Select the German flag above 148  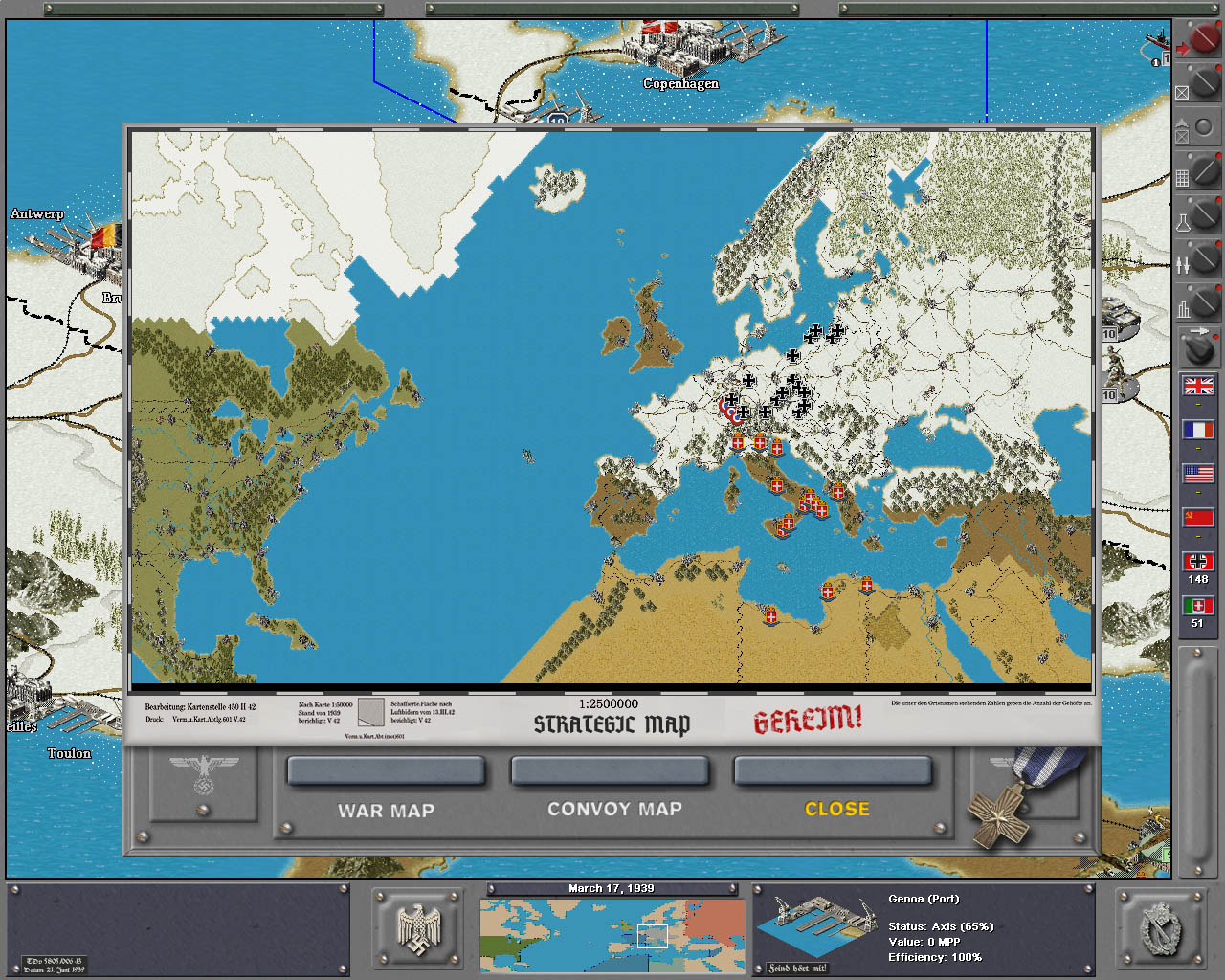pyautogui.click(x=1198, y=562)
